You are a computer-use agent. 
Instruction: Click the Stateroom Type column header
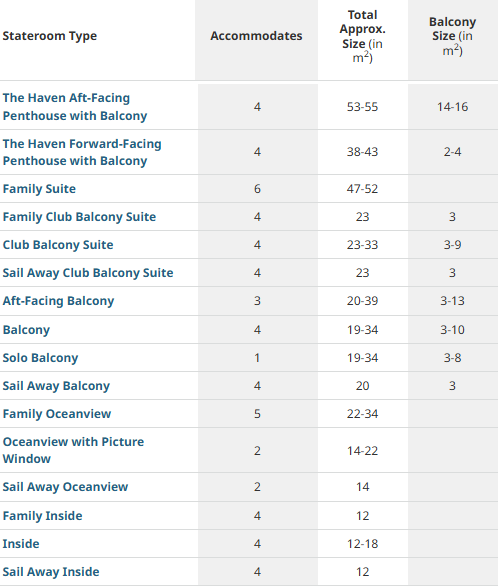pyautogui.click(x=50, y=36)
